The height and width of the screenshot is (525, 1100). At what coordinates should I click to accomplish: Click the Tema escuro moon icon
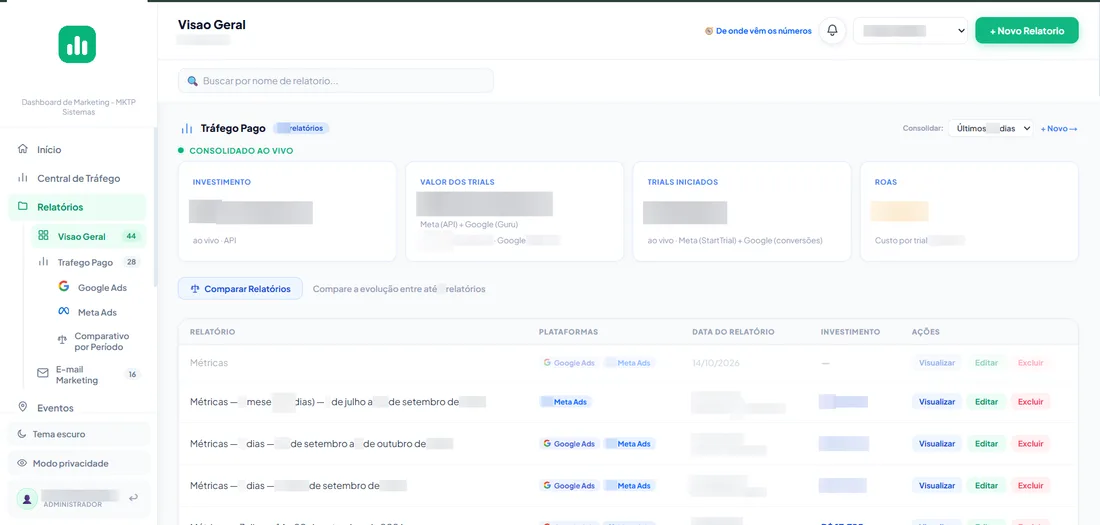click(22, 434)
